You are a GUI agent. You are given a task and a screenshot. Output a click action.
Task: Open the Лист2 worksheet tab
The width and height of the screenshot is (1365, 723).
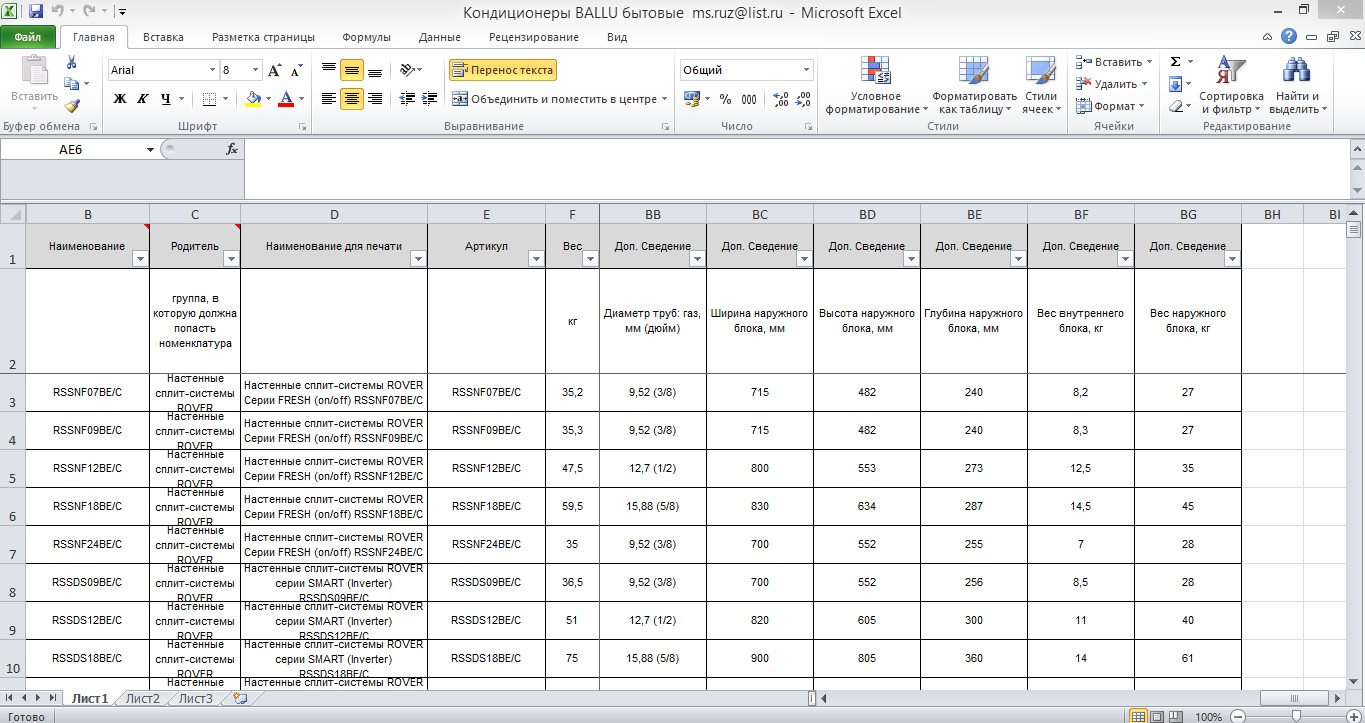pyautogui.click(x=142, y=698)
